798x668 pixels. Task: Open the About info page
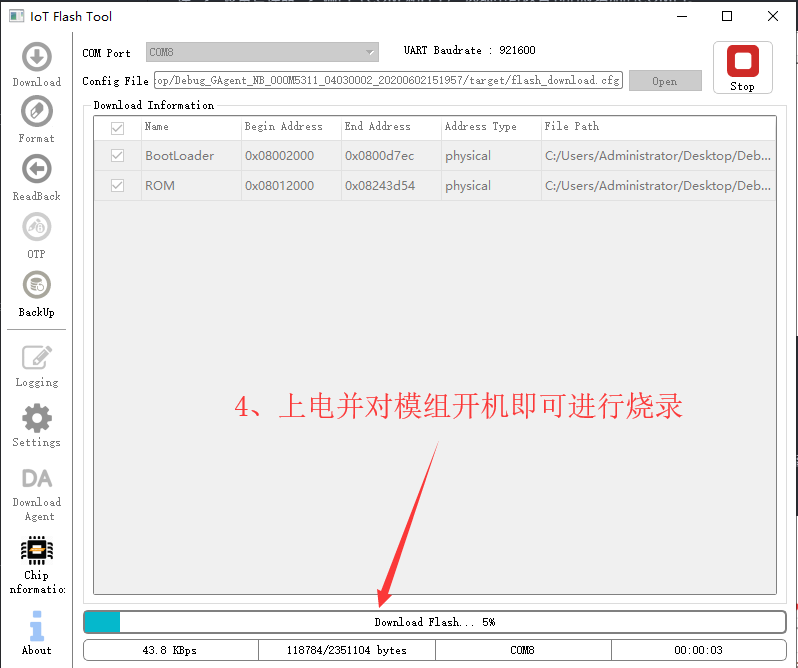tap(37, 632)
